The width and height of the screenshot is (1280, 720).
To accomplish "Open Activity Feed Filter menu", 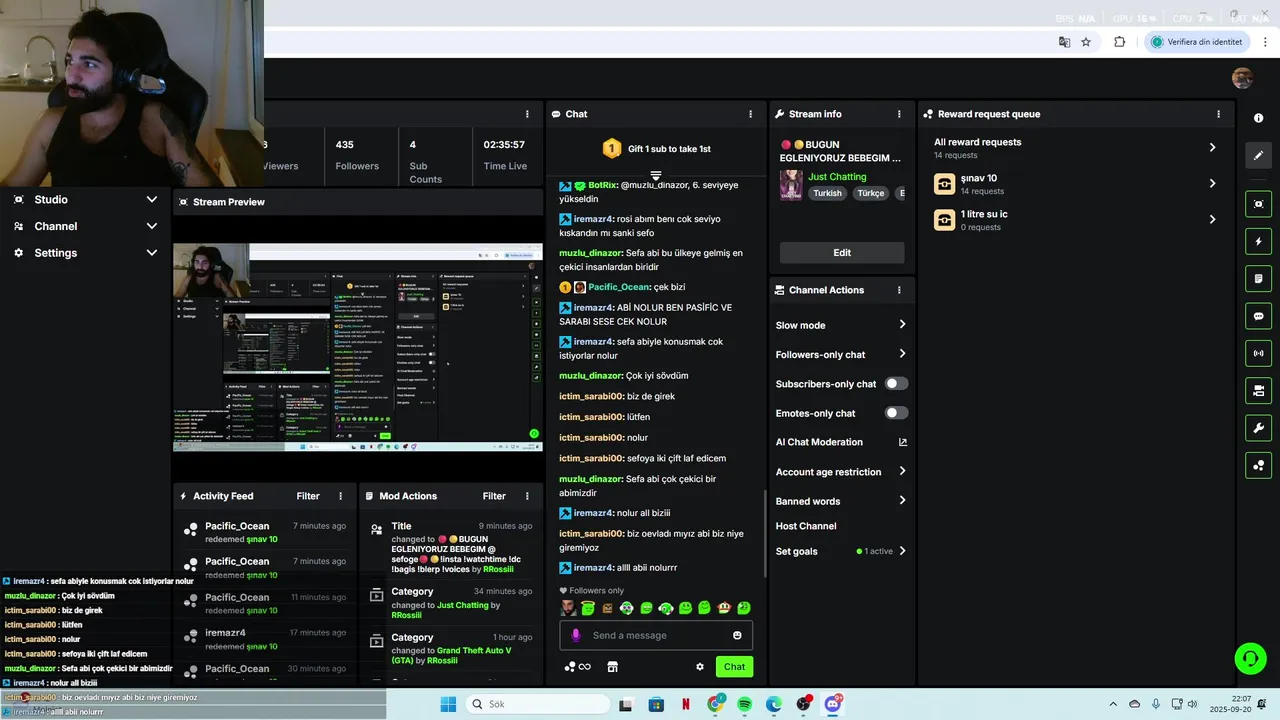I will [308, 496].
